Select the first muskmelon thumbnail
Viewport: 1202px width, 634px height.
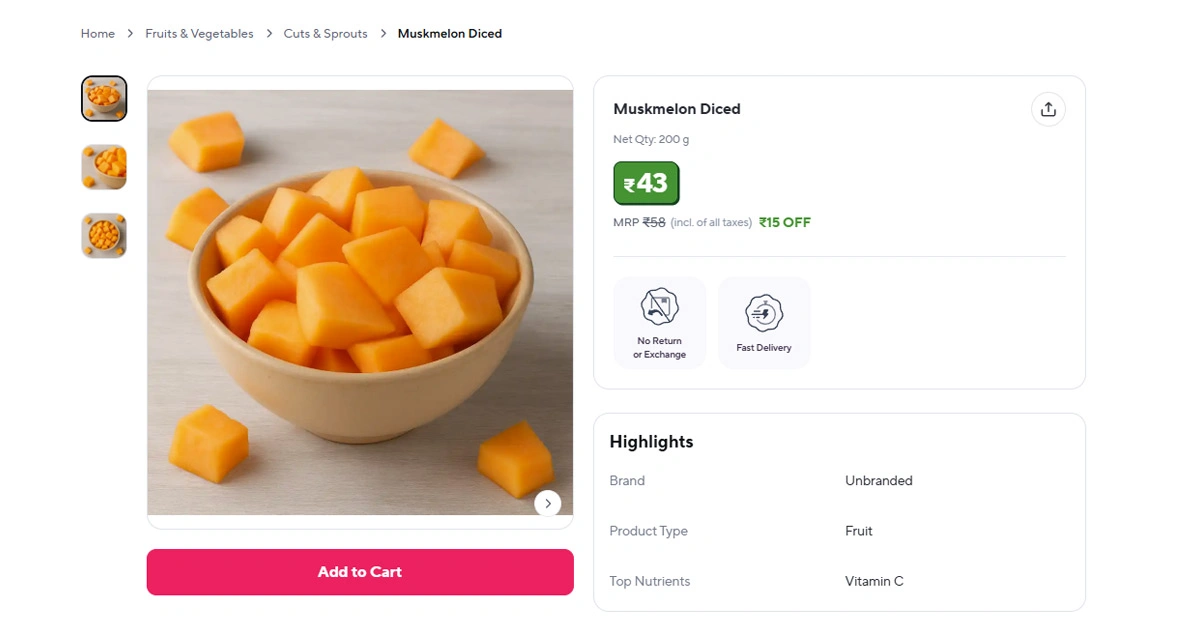(104, 98)
